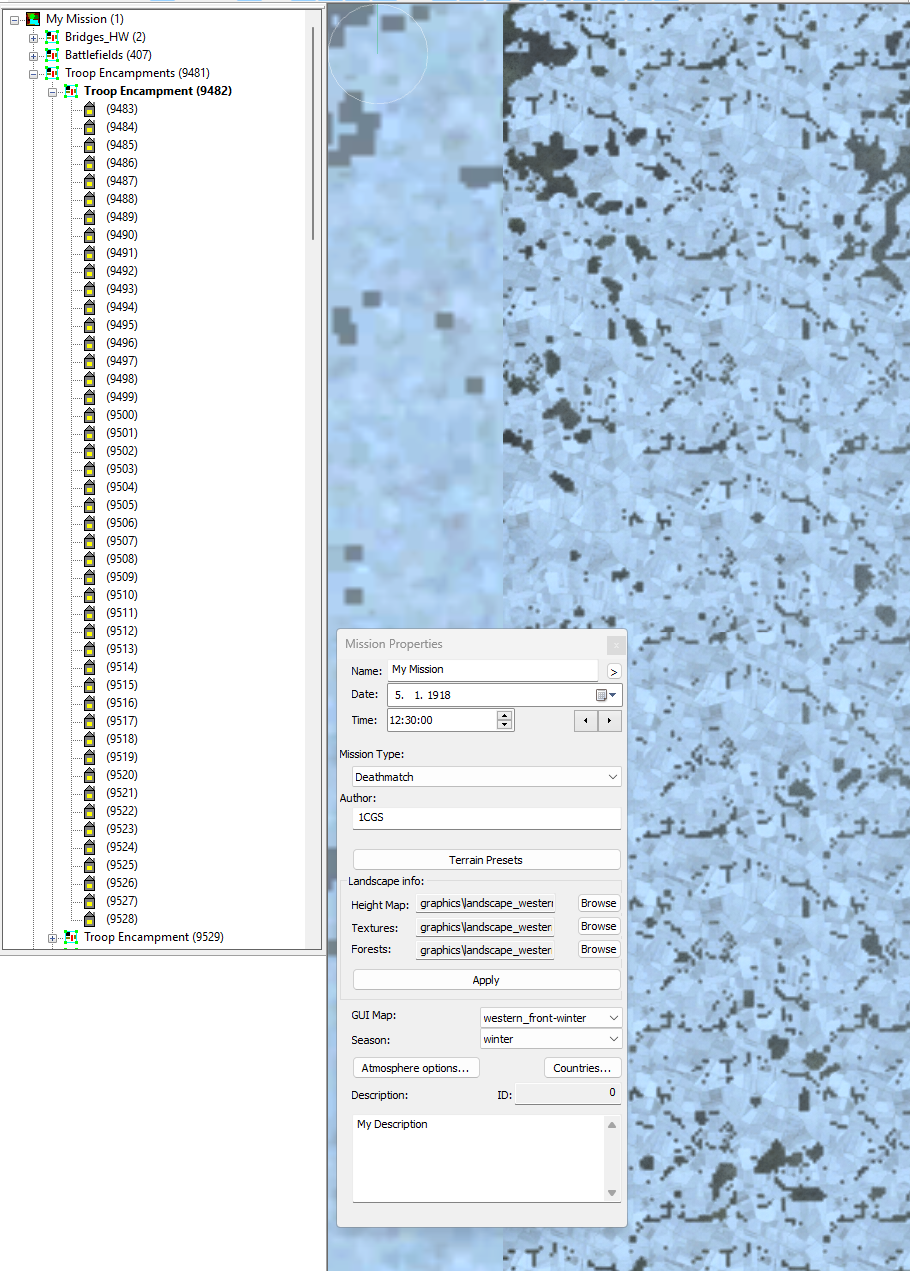Select the building icon of item (9526)
Image resolution: width=910 pixels, height=1271 pixels.
[x=89, y=883]
